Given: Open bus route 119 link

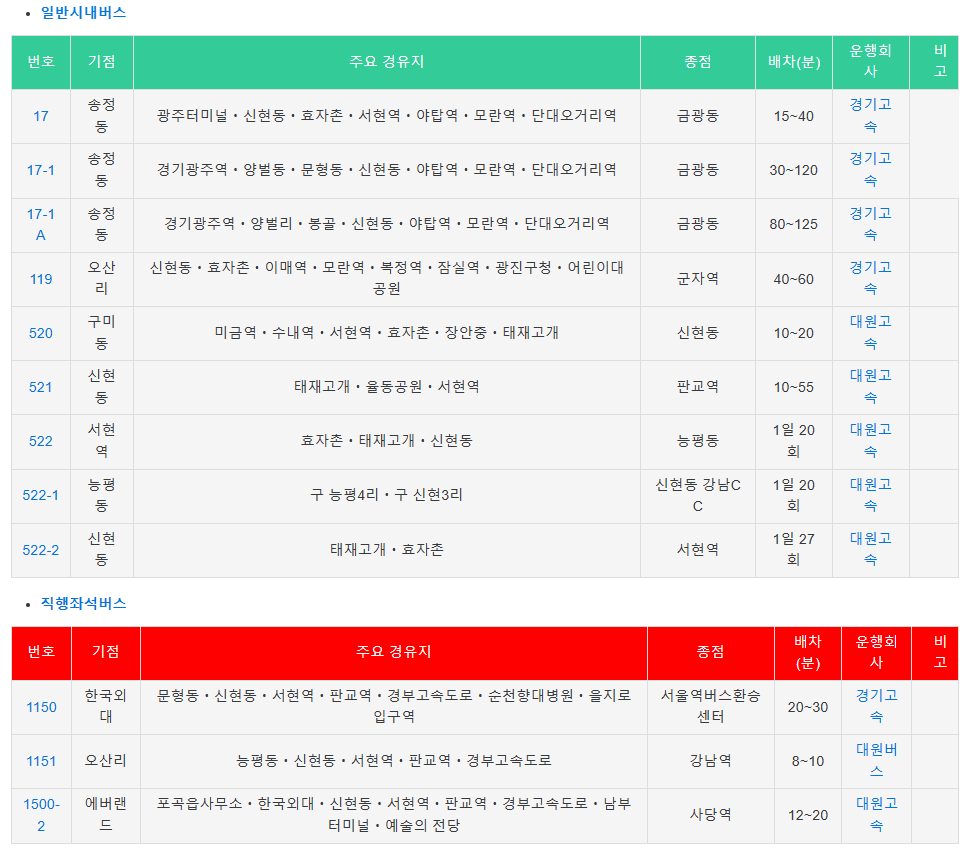Looking at the screenshot, I should 41,279.
